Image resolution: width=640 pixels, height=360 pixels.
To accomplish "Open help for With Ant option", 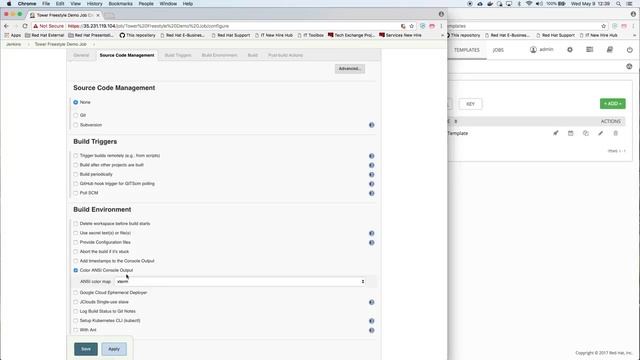I will (371, 331).
